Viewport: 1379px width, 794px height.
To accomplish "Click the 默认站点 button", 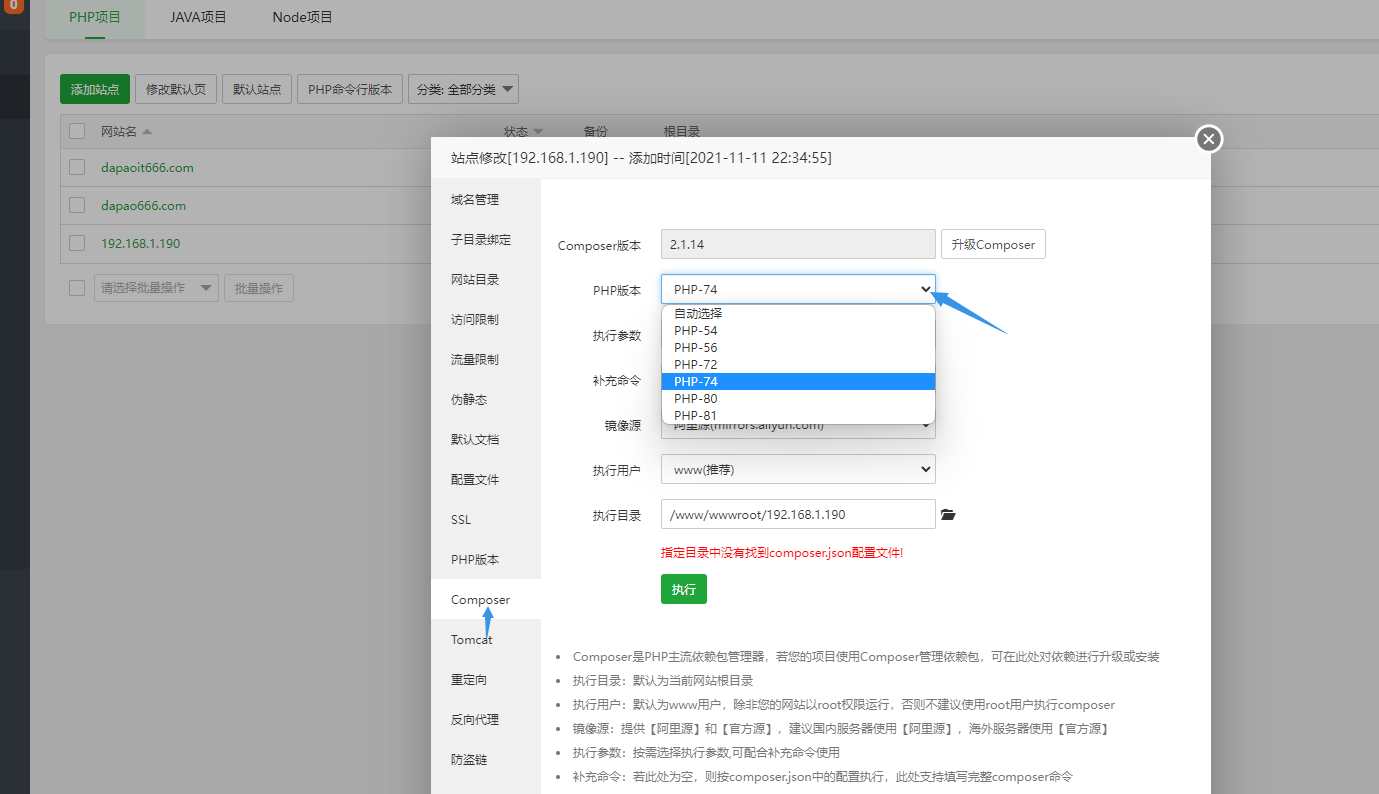I will pyautogui.click(x=257, y=89).
